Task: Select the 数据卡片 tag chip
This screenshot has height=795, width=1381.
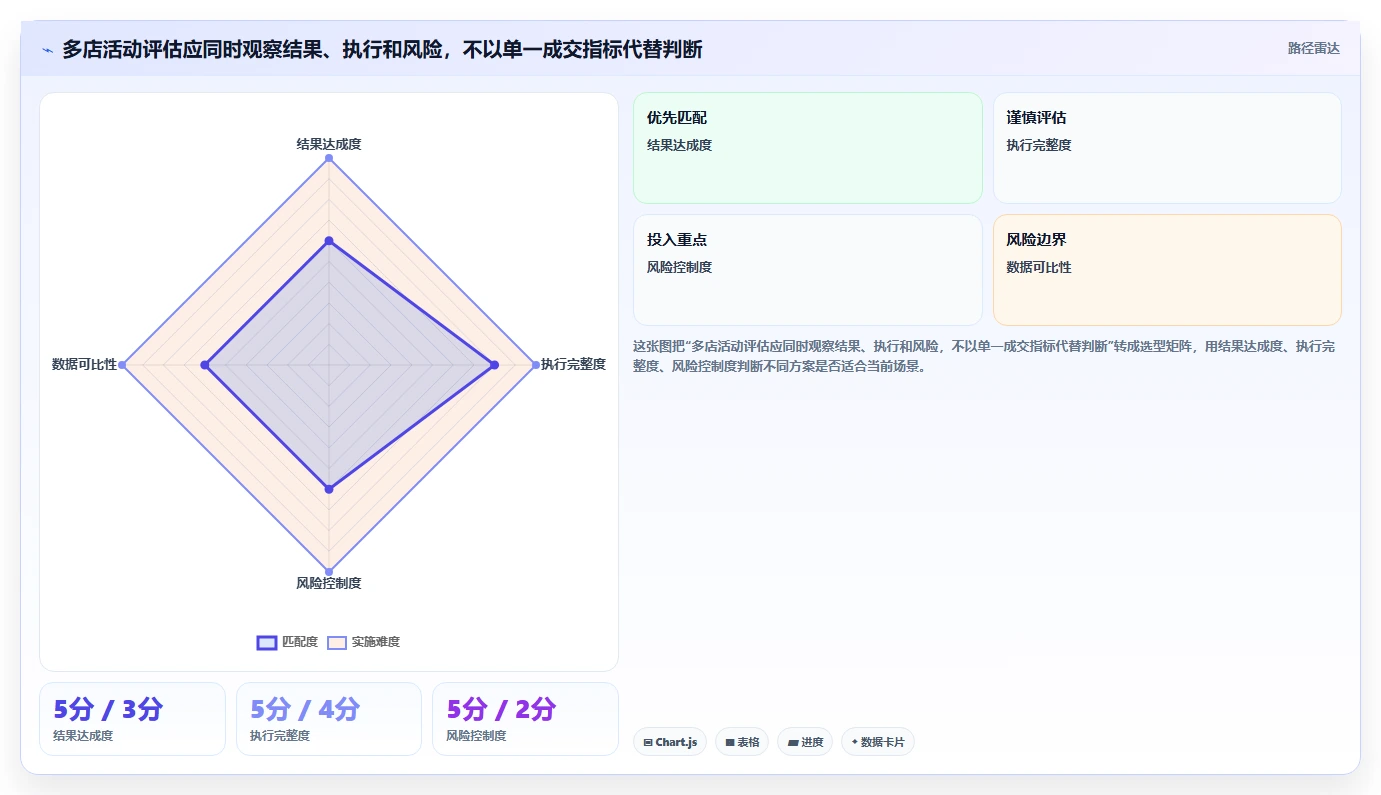Action: [x=878, y=742]
